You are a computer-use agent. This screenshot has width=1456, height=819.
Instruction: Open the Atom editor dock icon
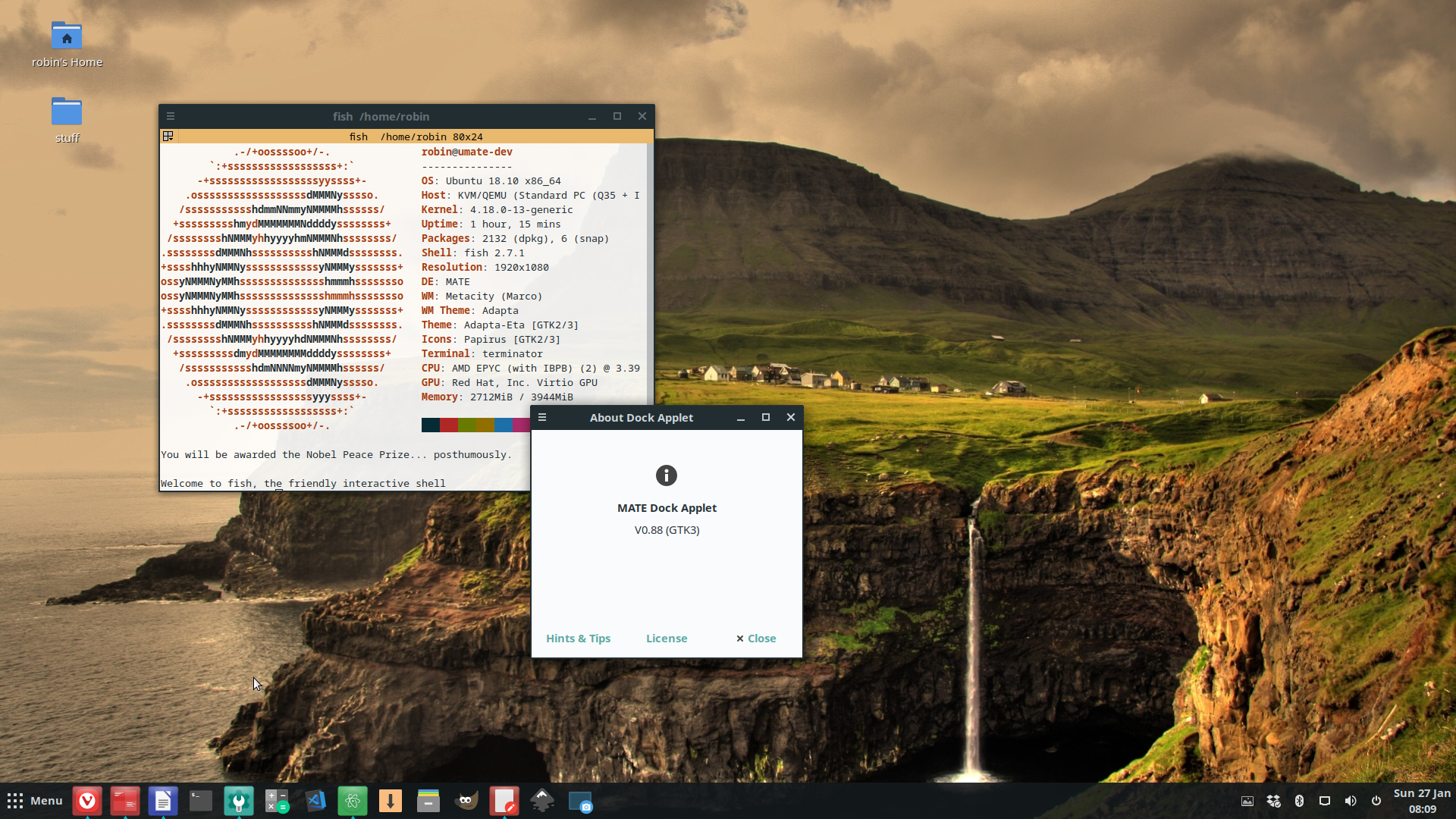(353, 801)
